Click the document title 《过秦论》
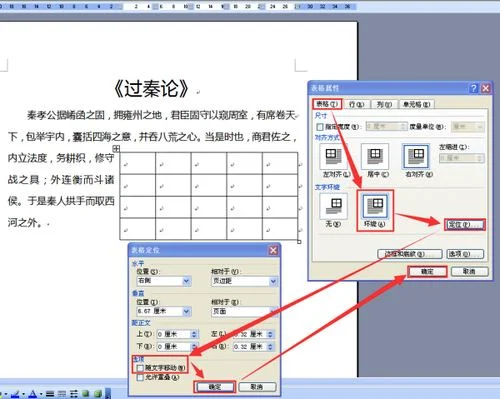 [151, 89]
